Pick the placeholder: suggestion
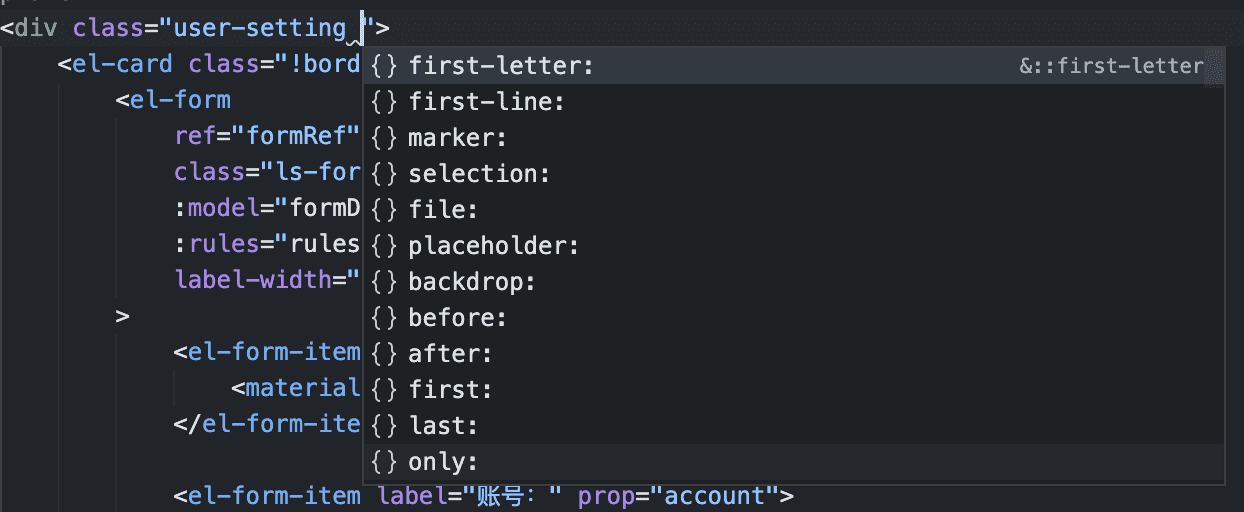Image resolution: width=1244 pixels, height=512 pixels. tap(794, 246)
